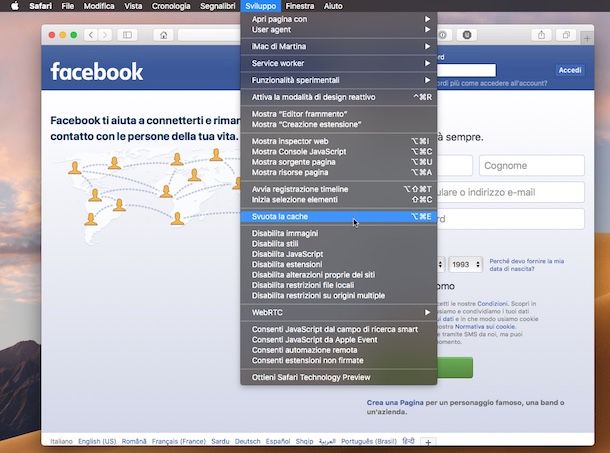This screenshot has height=453, width=610.
Task: Switch language to Français (France)
Action: [x=179, y=441]
